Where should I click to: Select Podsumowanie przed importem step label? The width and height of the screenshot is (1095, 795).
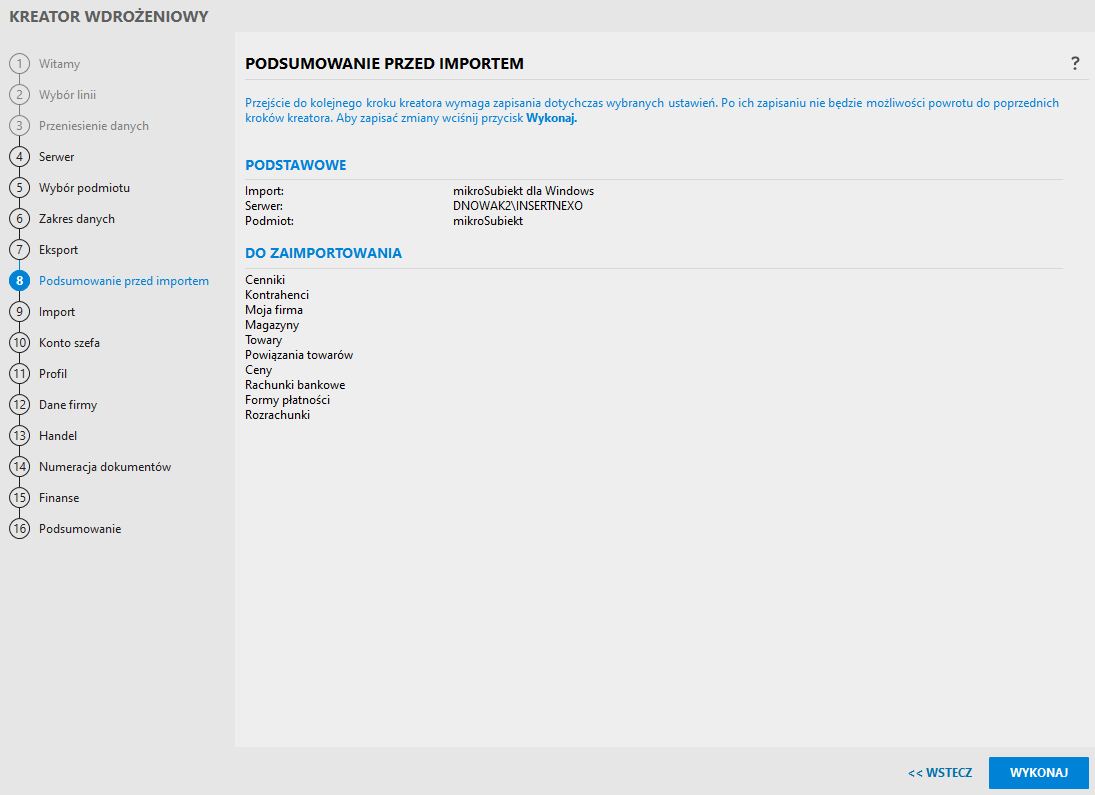(124, 281)
